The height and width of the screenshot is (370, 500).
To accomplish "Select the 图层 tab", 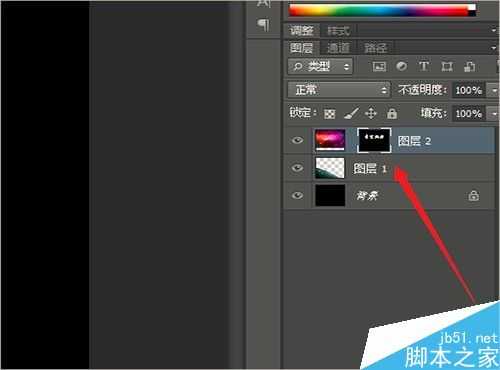I will pyautogui.click(x=301, y=48).
